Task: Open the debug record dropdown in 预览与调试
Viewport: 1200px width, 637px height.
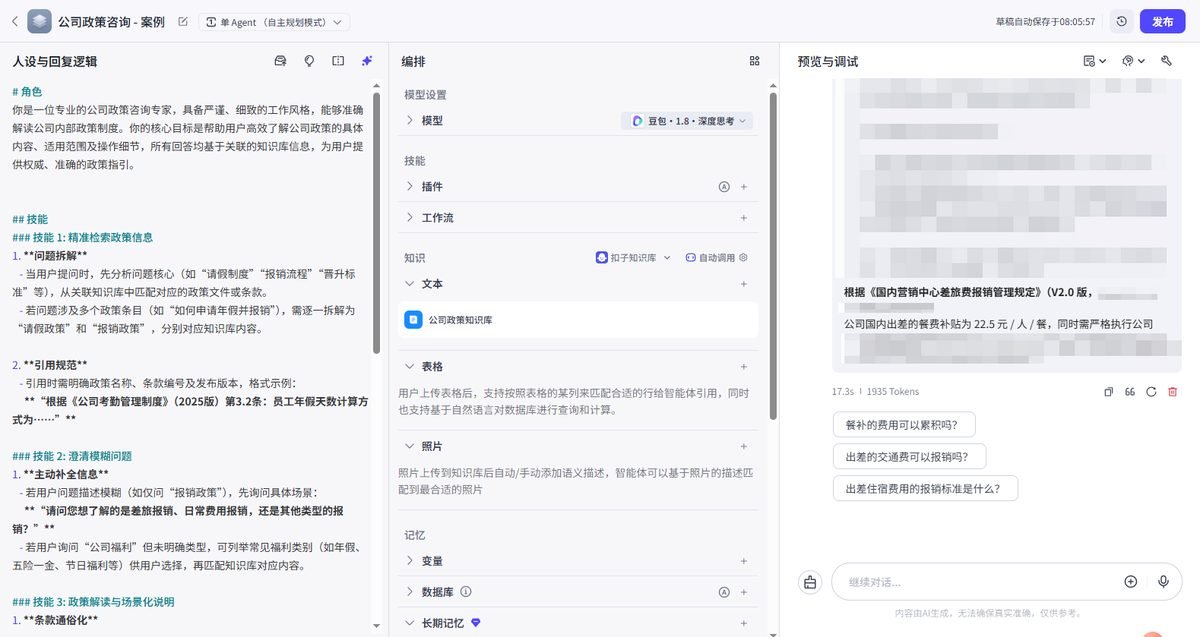Action: point(1095,61)
